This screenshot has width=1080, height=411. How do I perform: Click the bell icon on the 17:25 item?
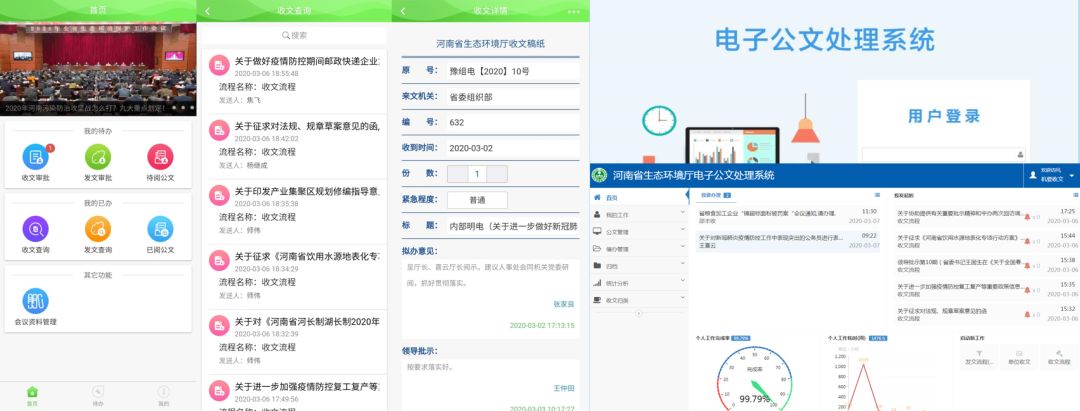(x=1027, y=216)
